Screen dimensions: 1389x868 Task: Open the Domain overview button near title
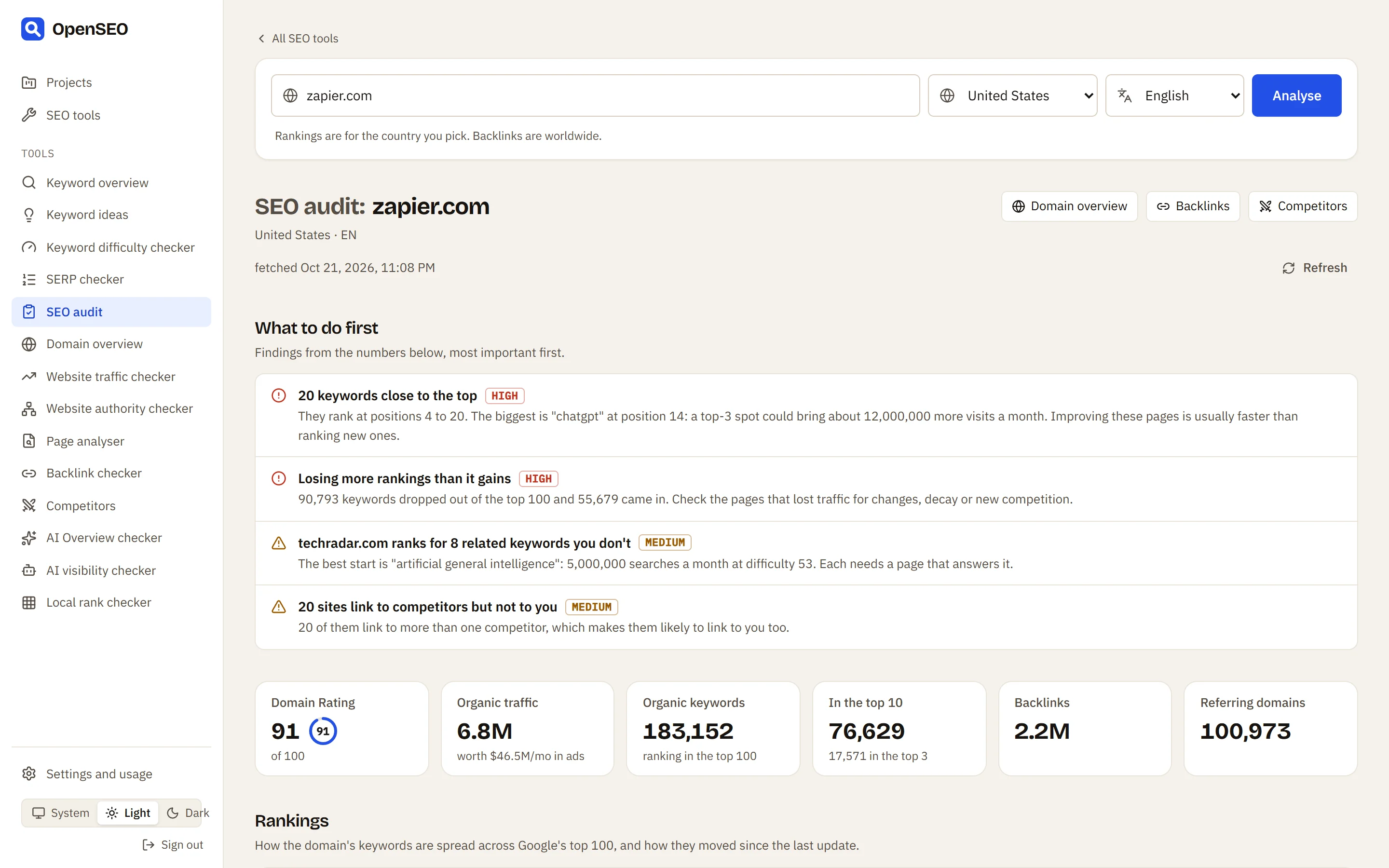click(1069, 206)
